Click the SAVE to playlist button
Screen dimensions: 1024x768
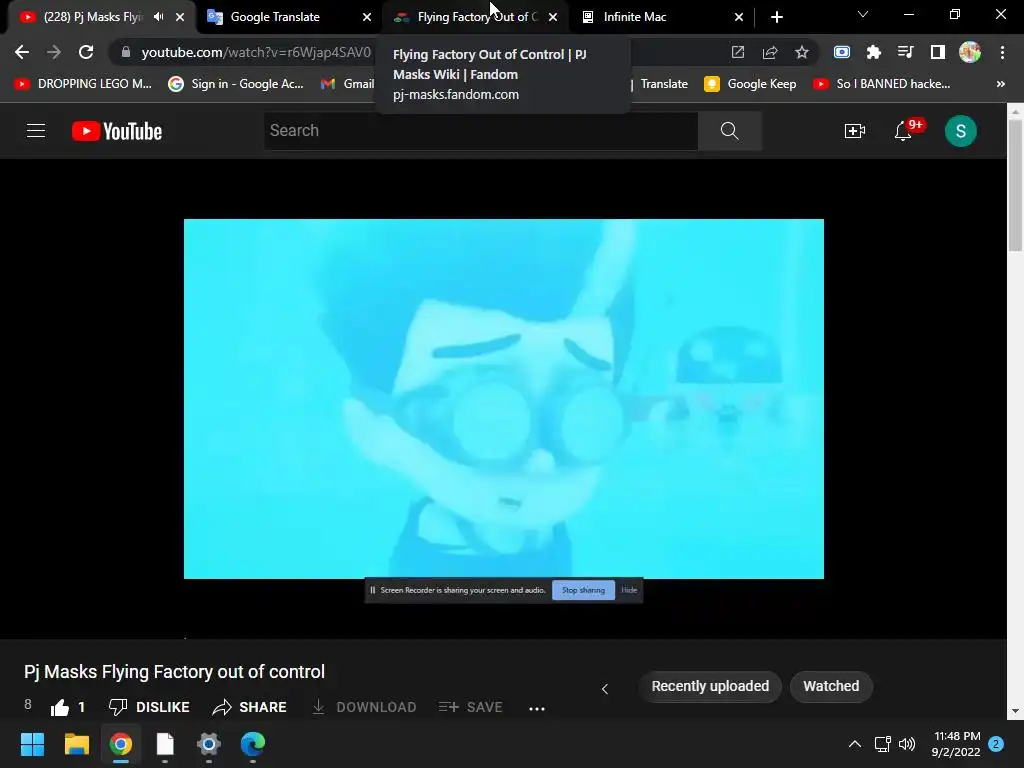tap(471, 707)
